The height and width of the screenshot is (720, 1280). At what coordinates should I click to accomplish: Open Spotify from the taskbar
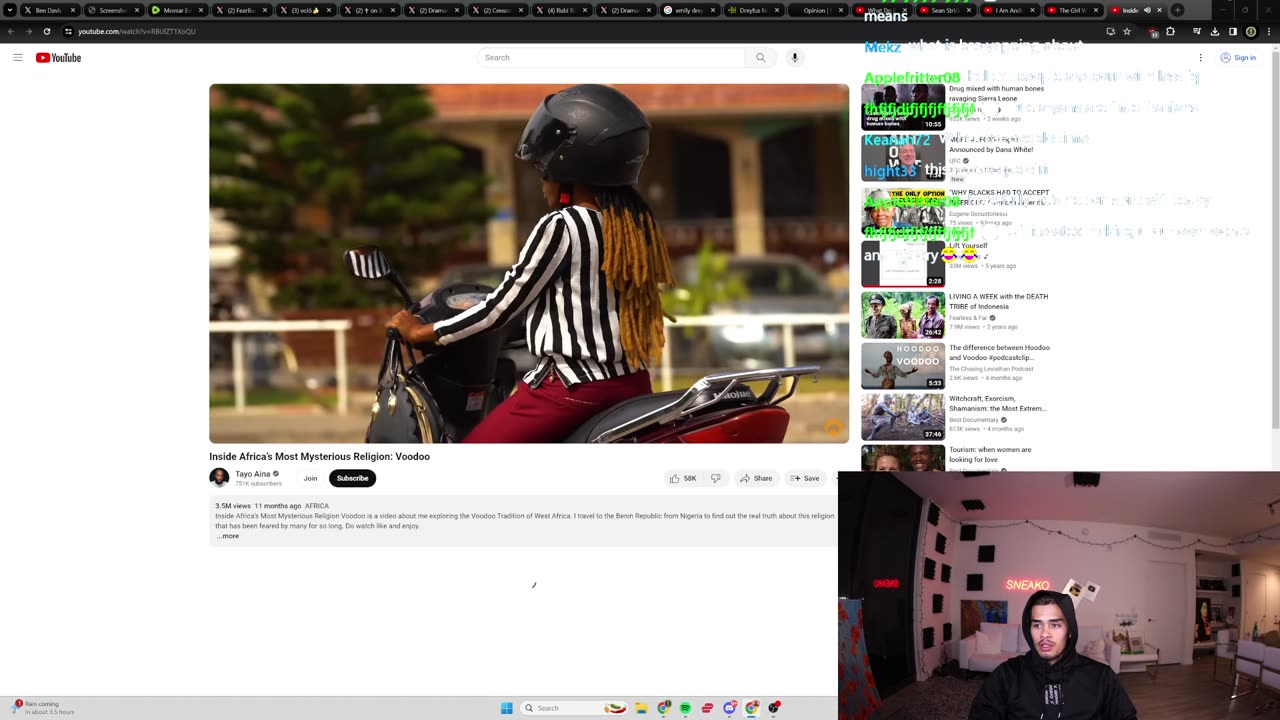685,708
